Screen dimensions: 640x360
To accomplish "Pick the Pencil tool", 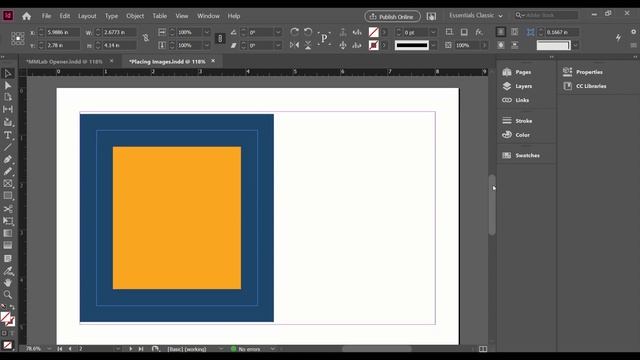I will pos(7,172).
